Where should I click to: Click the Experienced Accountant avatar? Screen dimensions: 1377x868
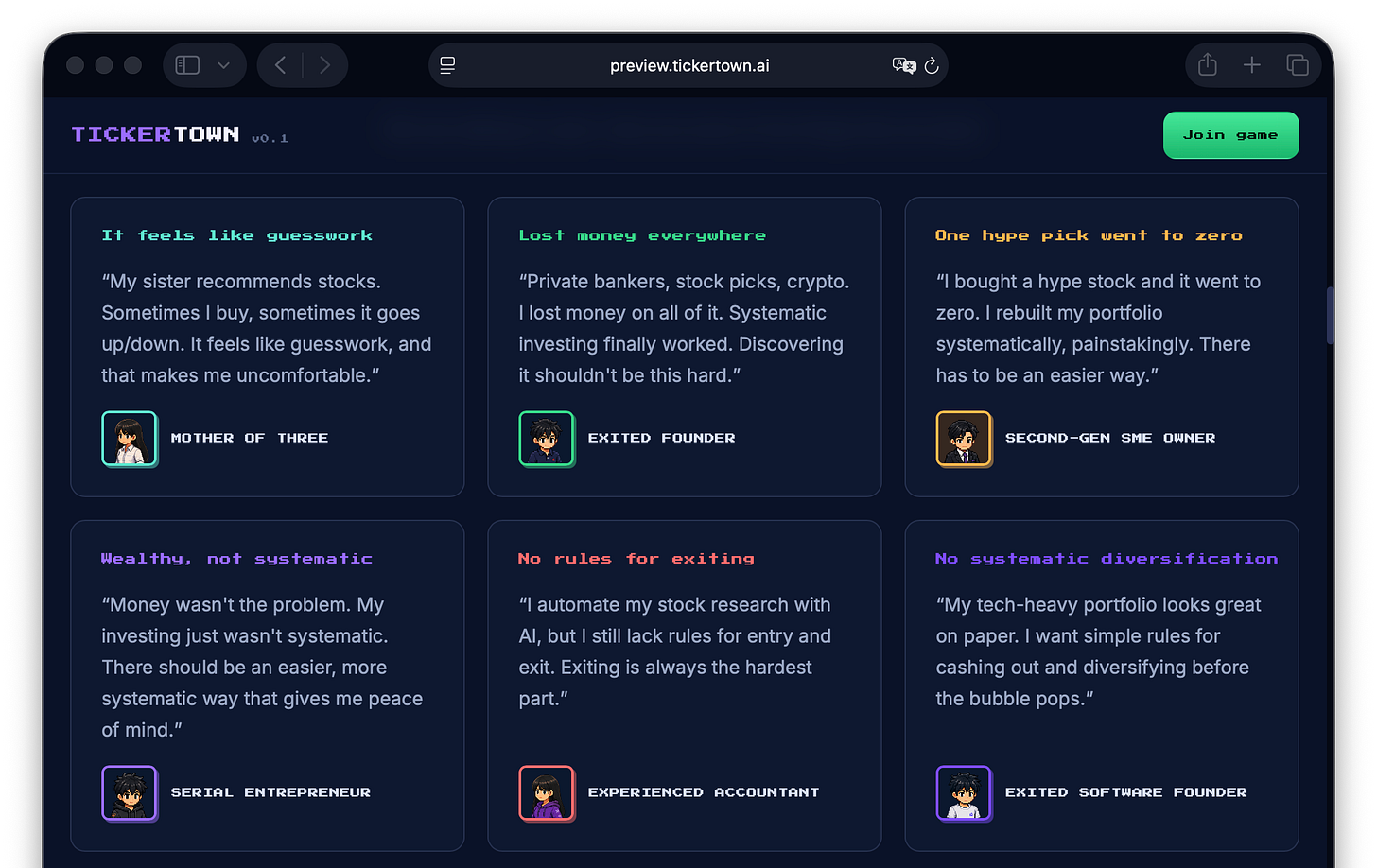pyautogui.click(x=547, y=793)
